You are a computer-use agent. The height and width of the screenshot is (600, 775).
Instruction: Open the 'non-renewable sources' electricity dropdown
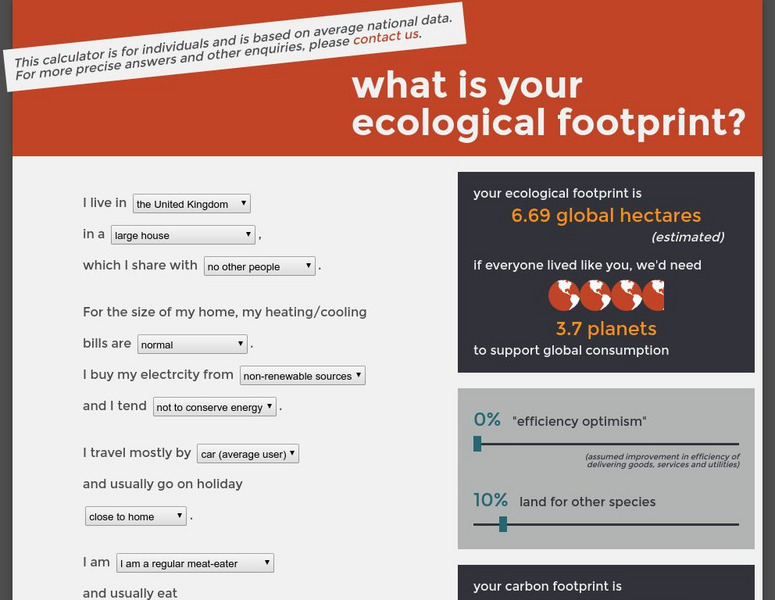click(x=302, y=376)
